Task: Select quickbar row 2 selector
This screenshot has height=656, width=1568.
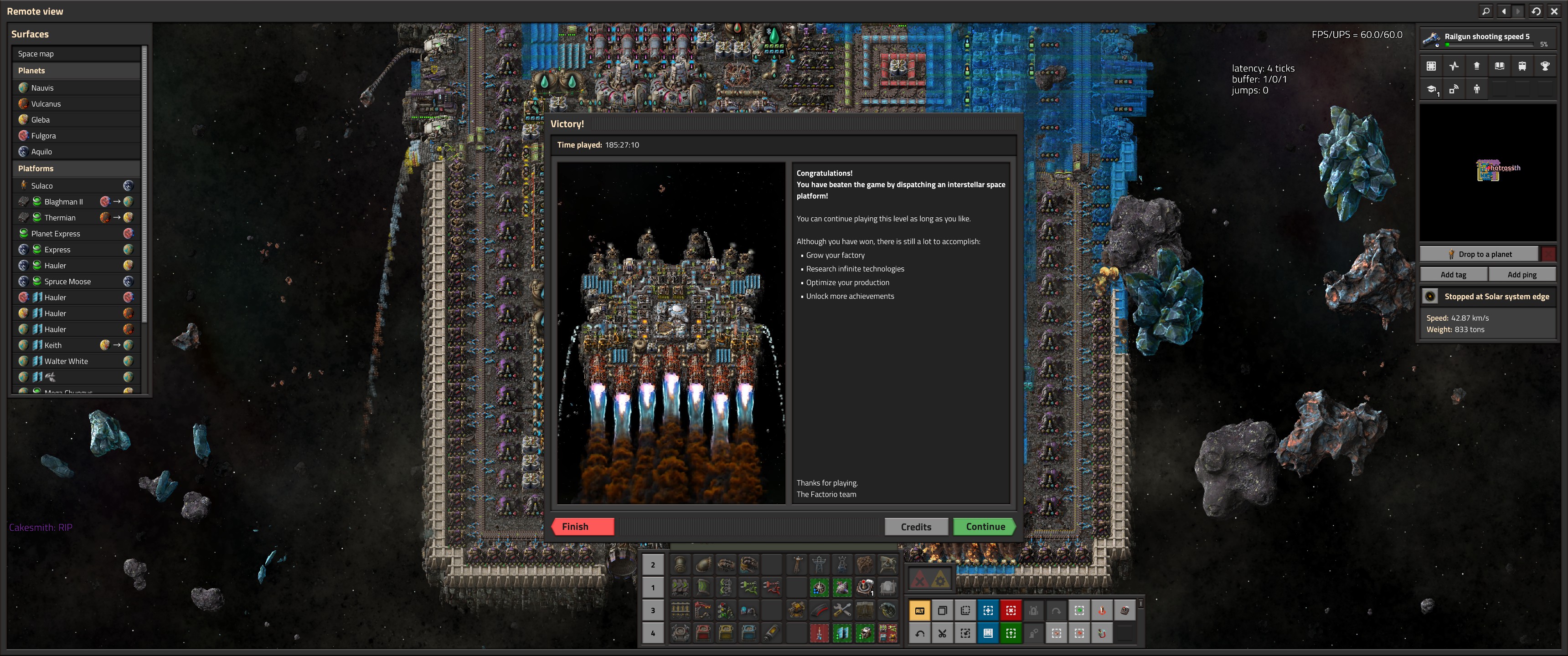Action: (x=653, y=565)
